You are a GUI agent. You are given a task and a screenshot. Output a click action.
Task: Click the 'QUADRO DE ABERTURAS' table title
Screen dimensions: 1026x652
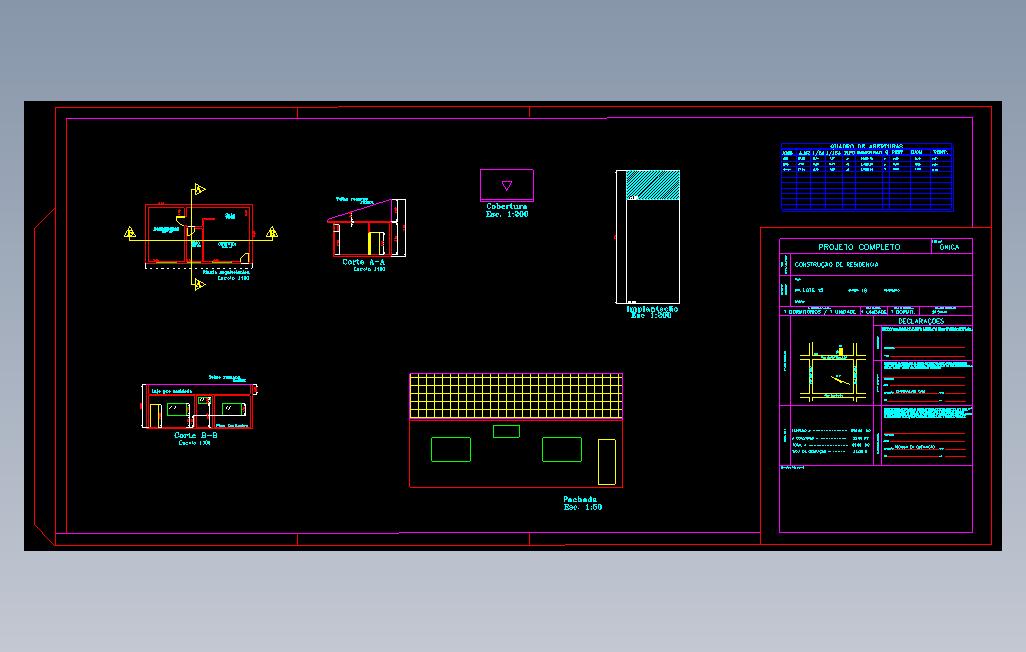tap(866, 146)
